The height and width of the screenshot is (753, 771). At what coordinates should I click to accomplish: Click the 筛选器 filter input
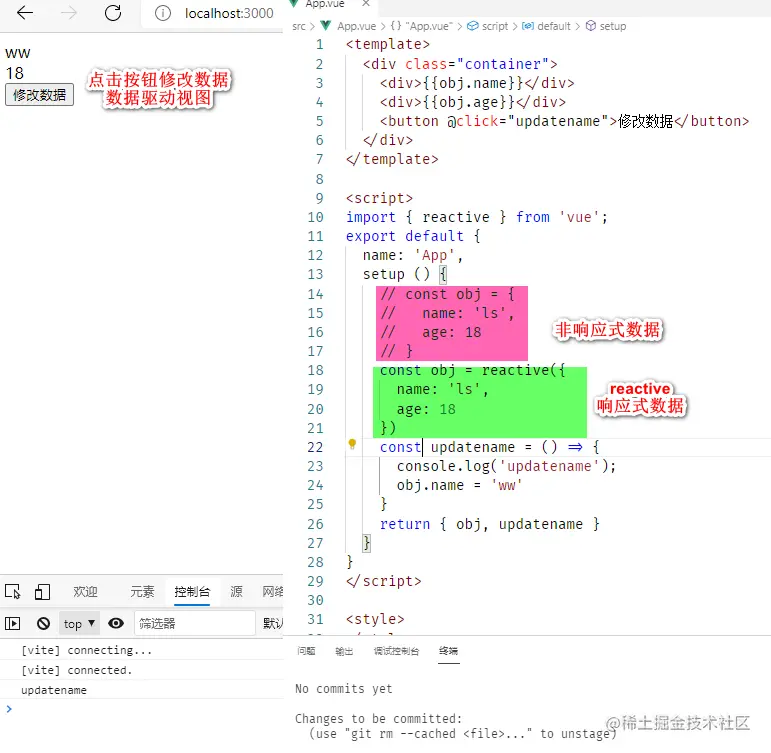[x=195, y=624]
